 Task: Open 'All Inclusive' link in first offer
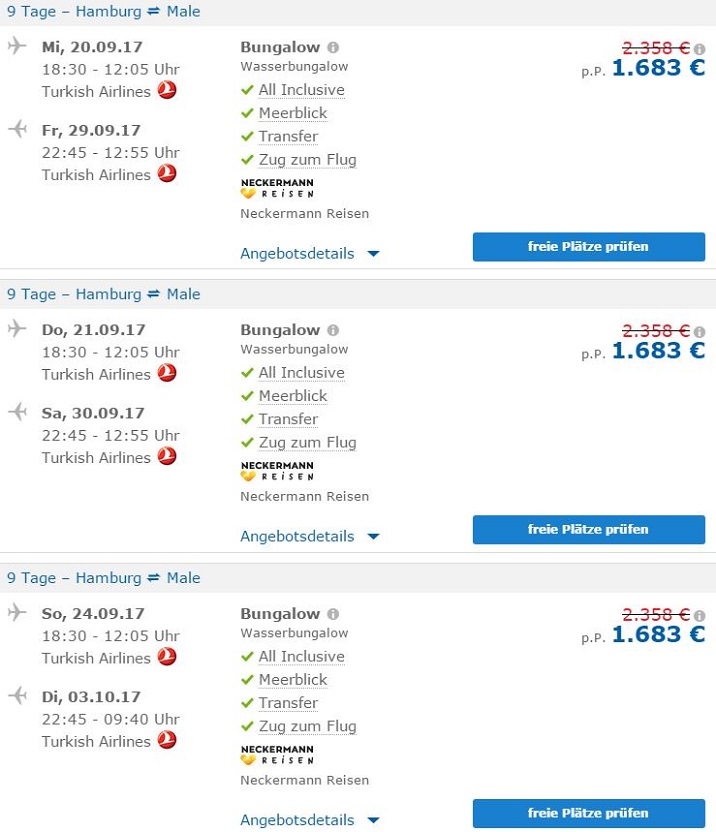(x=301, y=90)
